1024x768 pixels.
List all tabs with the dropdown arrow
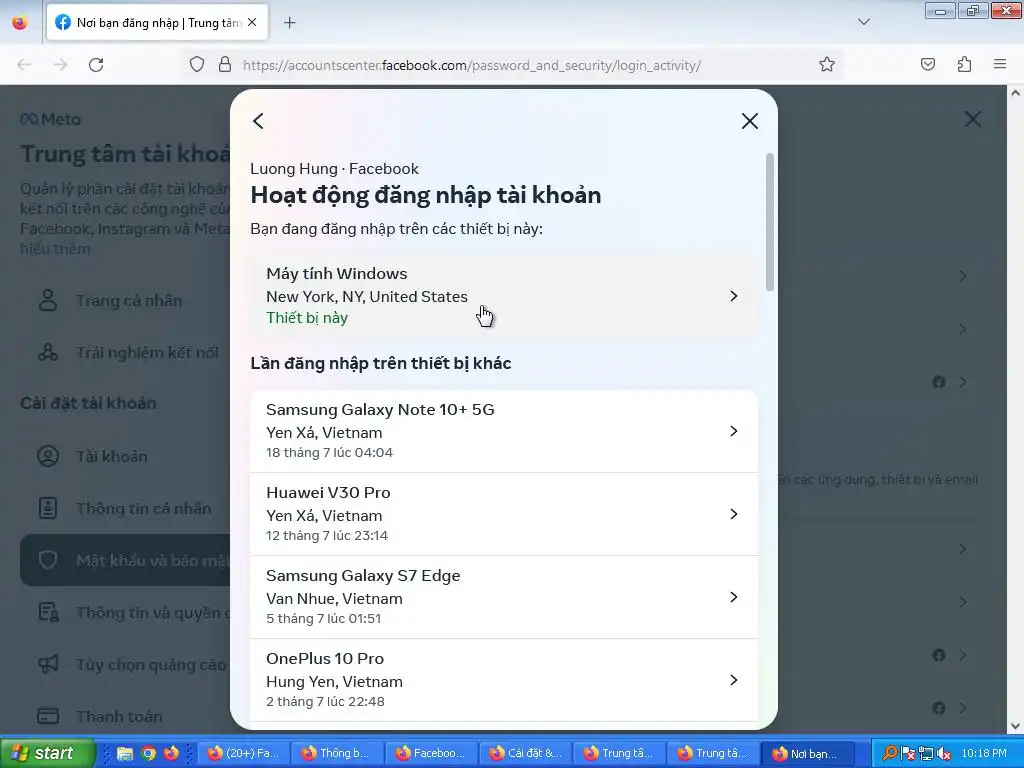[x=863, y=22]
